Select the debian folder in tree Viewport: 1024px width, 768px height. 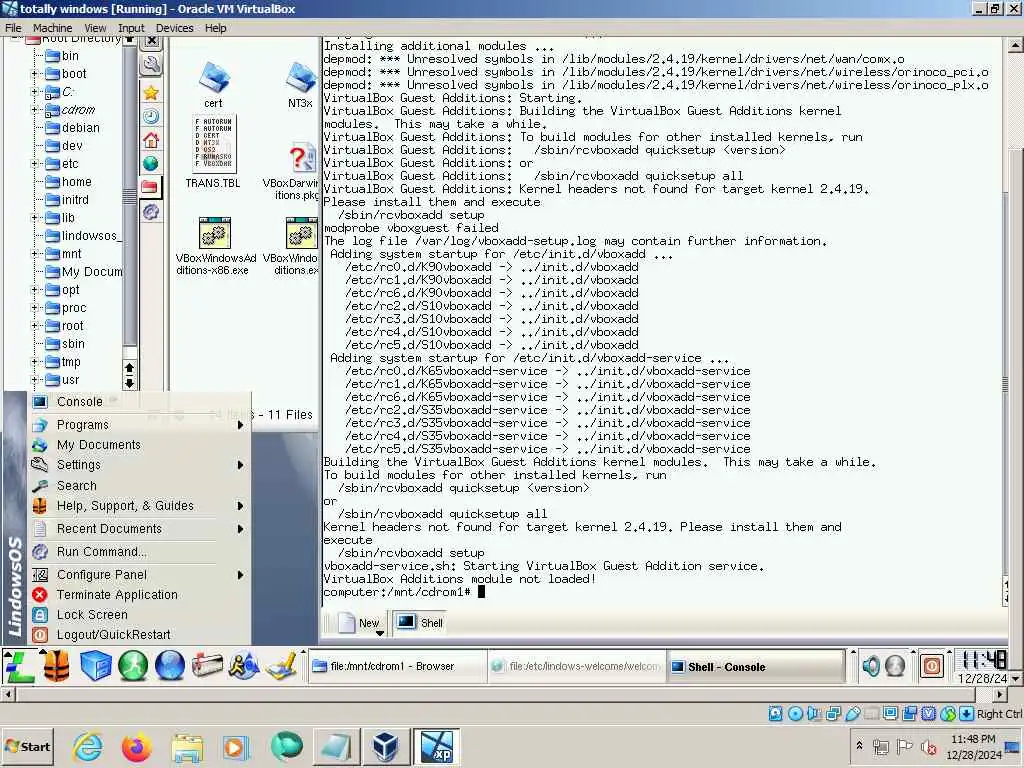(x=72, y=128)
